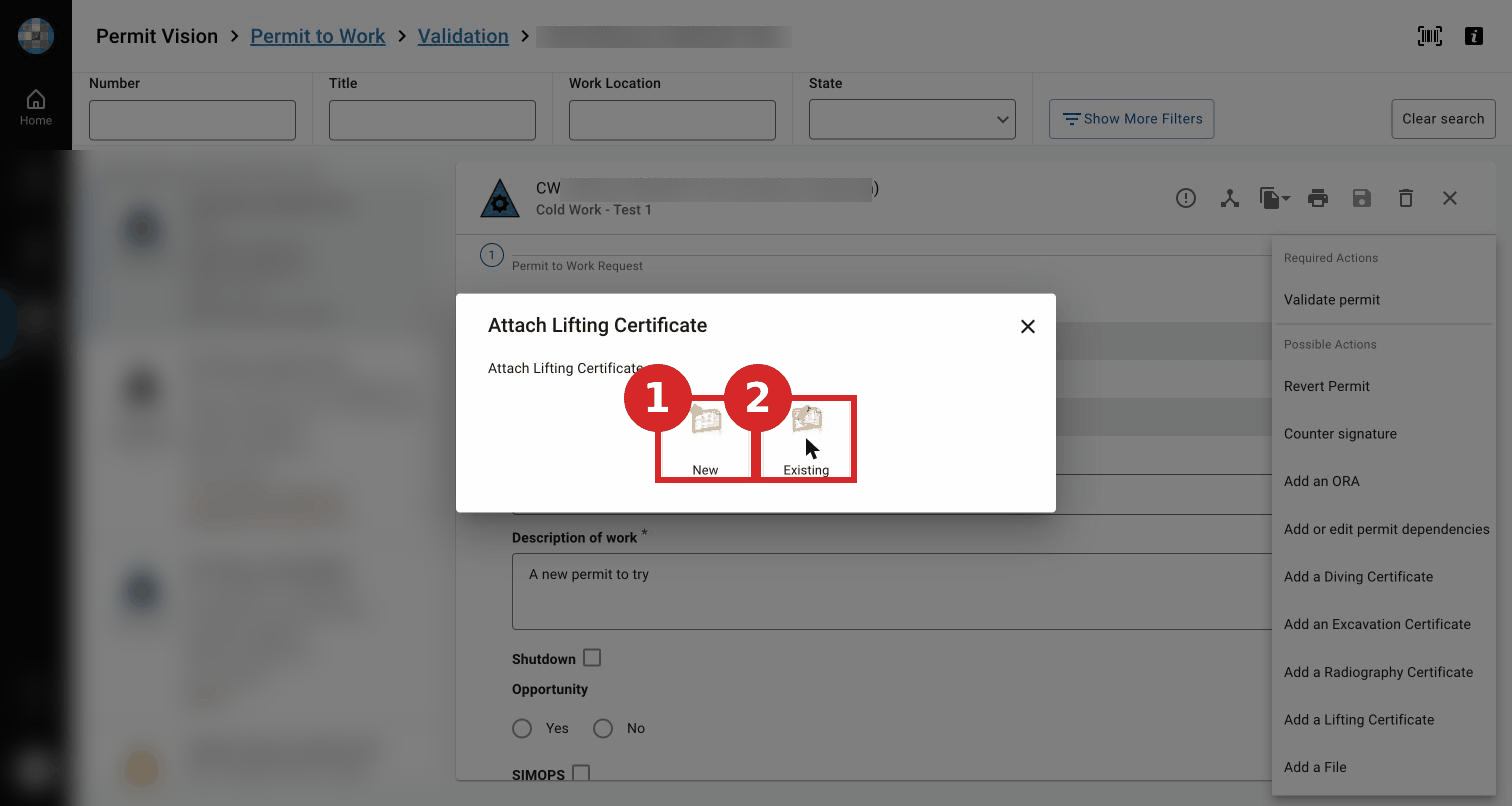The width and height of the screenshot is (1512, 806).
Task: Open the barcode scanner icon
Action: [1430, 36]
